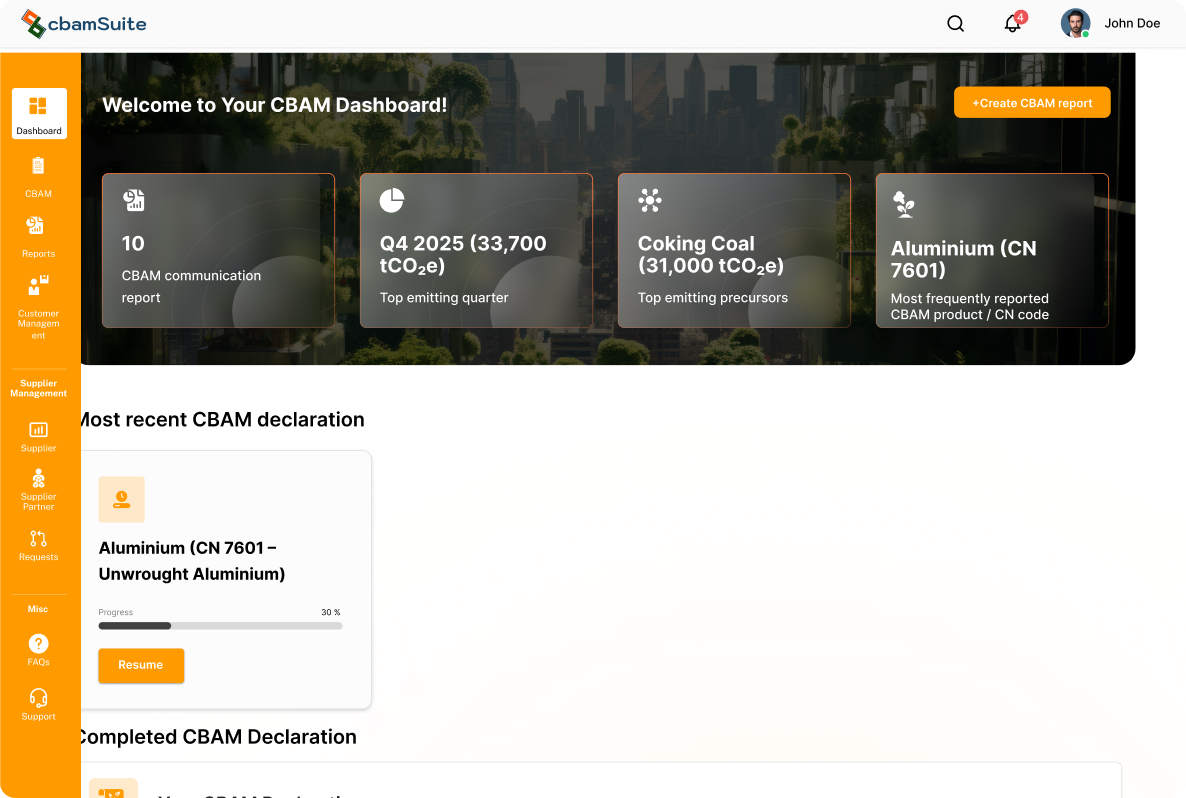The image size is (1186, 798).
Task: Open the Aluminium (CN 7601) product card
Action: [992, 250]
